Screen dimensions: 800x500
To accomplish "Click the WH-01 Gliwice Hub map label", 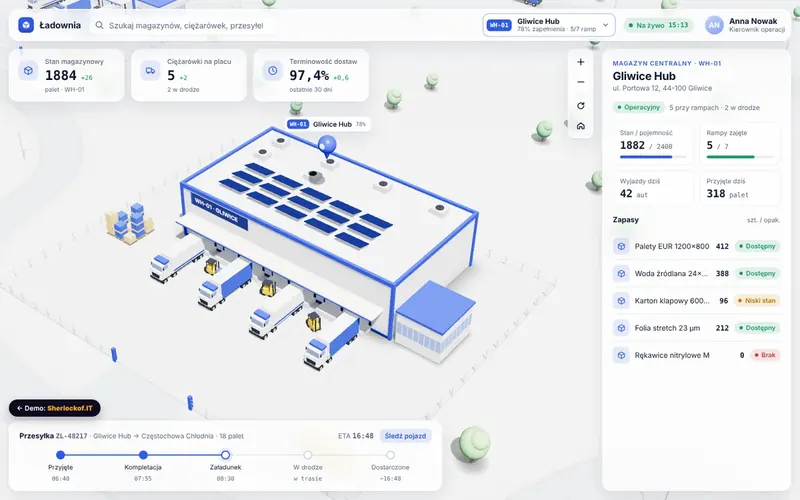I will (x=327, y=124).
